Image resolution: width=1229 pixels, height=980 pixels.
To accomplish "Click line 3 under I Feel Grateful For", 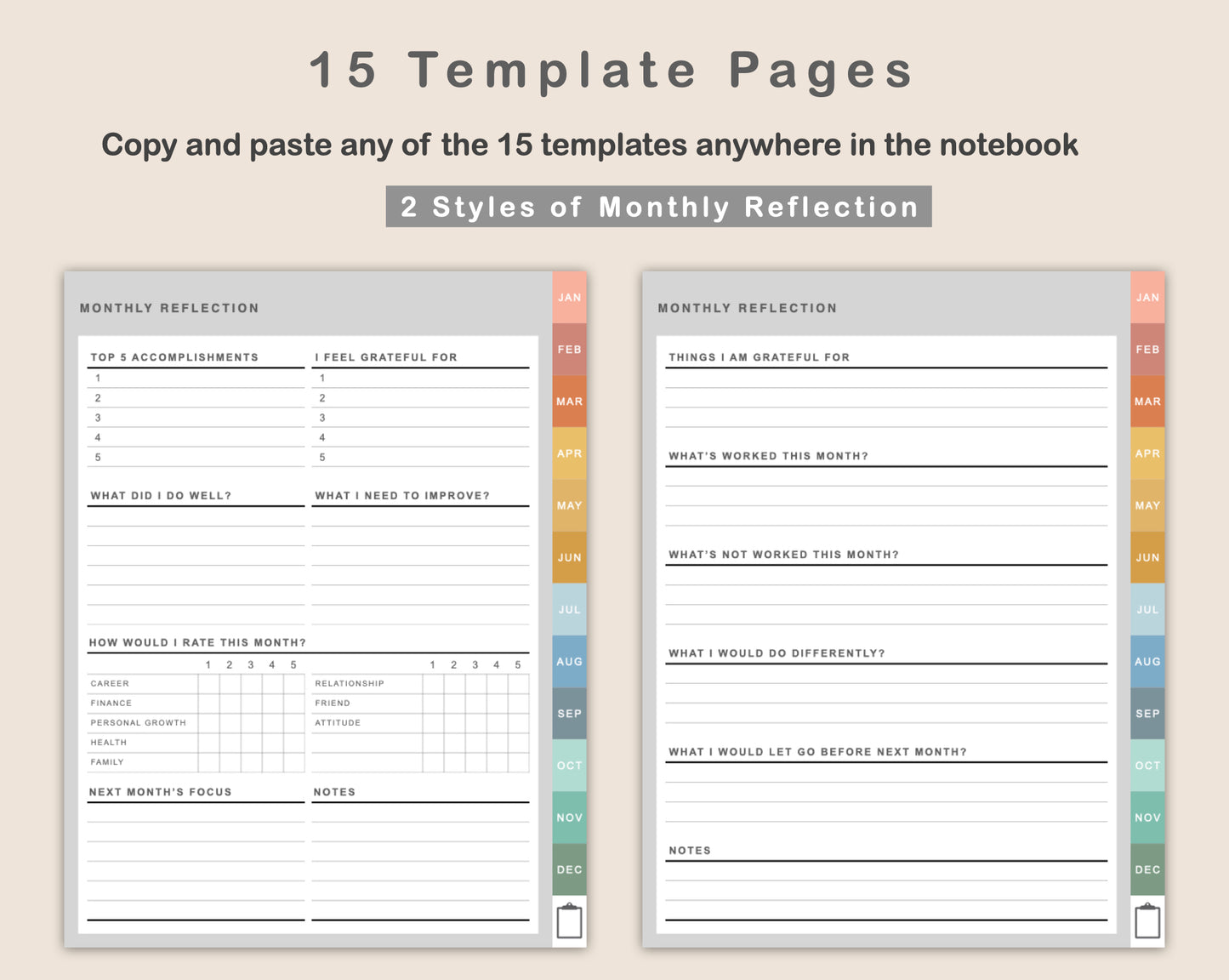I will pyautogui.click(x=420, y=418).
